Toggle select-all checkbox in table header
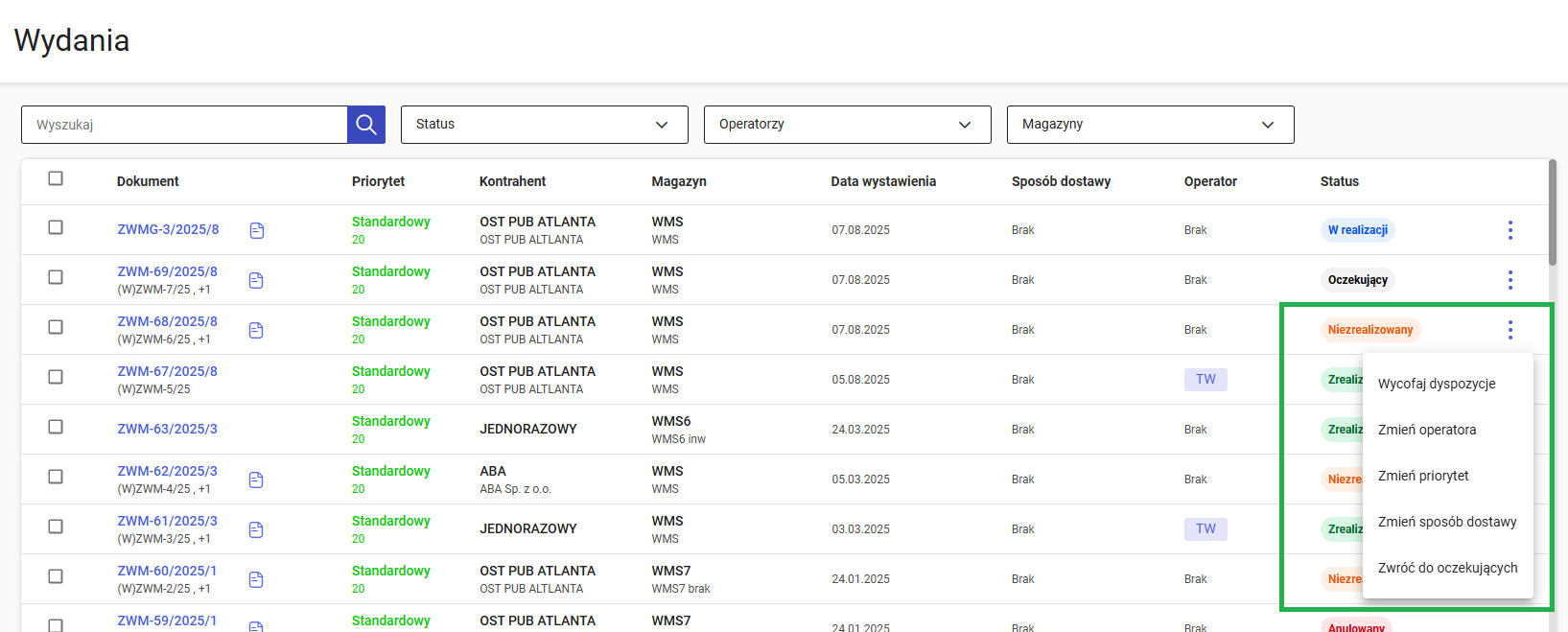This screenshot has height=632, width=1568. coord(56,178)
